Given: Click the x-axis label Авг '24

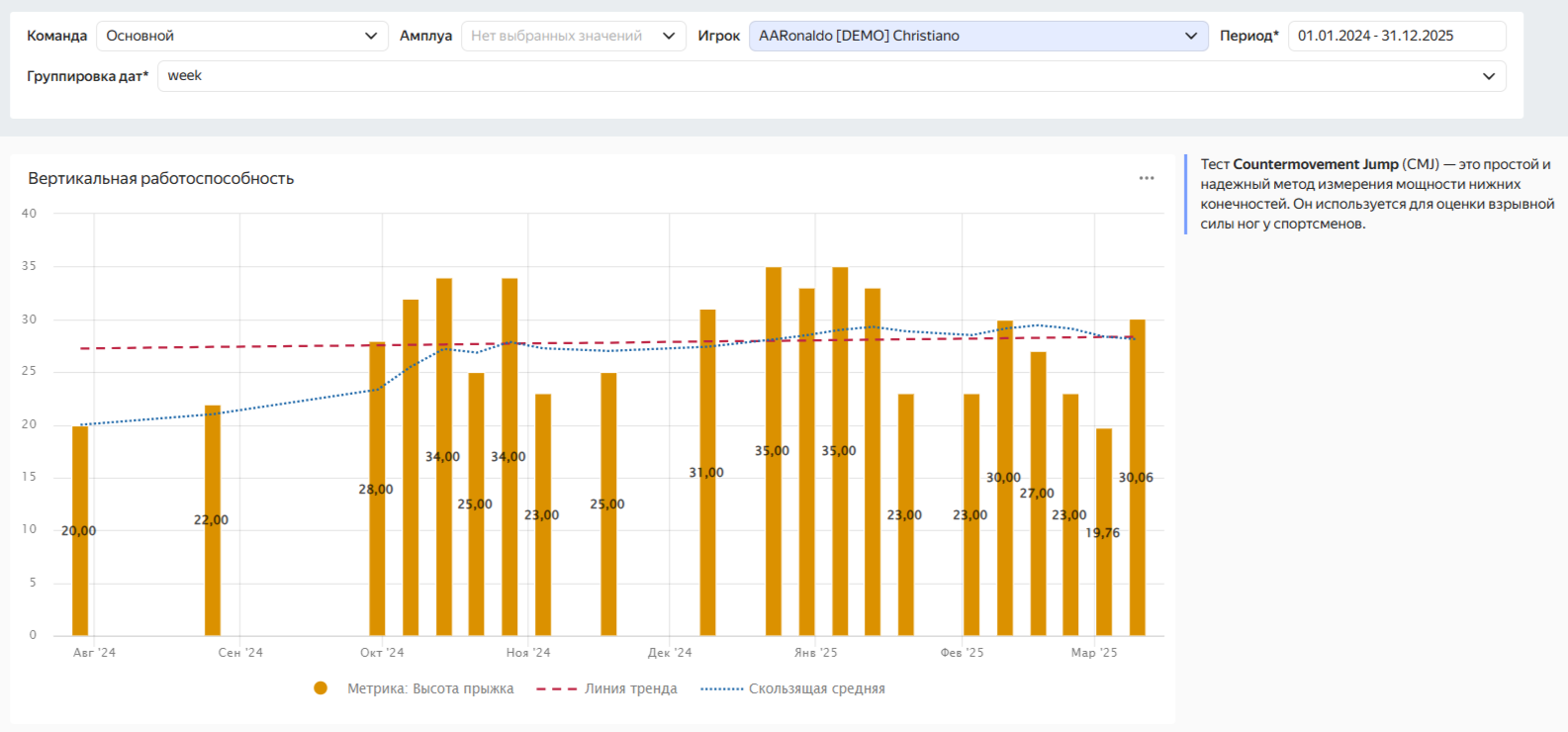Looking at the screenshot, I should coord(95,653).
